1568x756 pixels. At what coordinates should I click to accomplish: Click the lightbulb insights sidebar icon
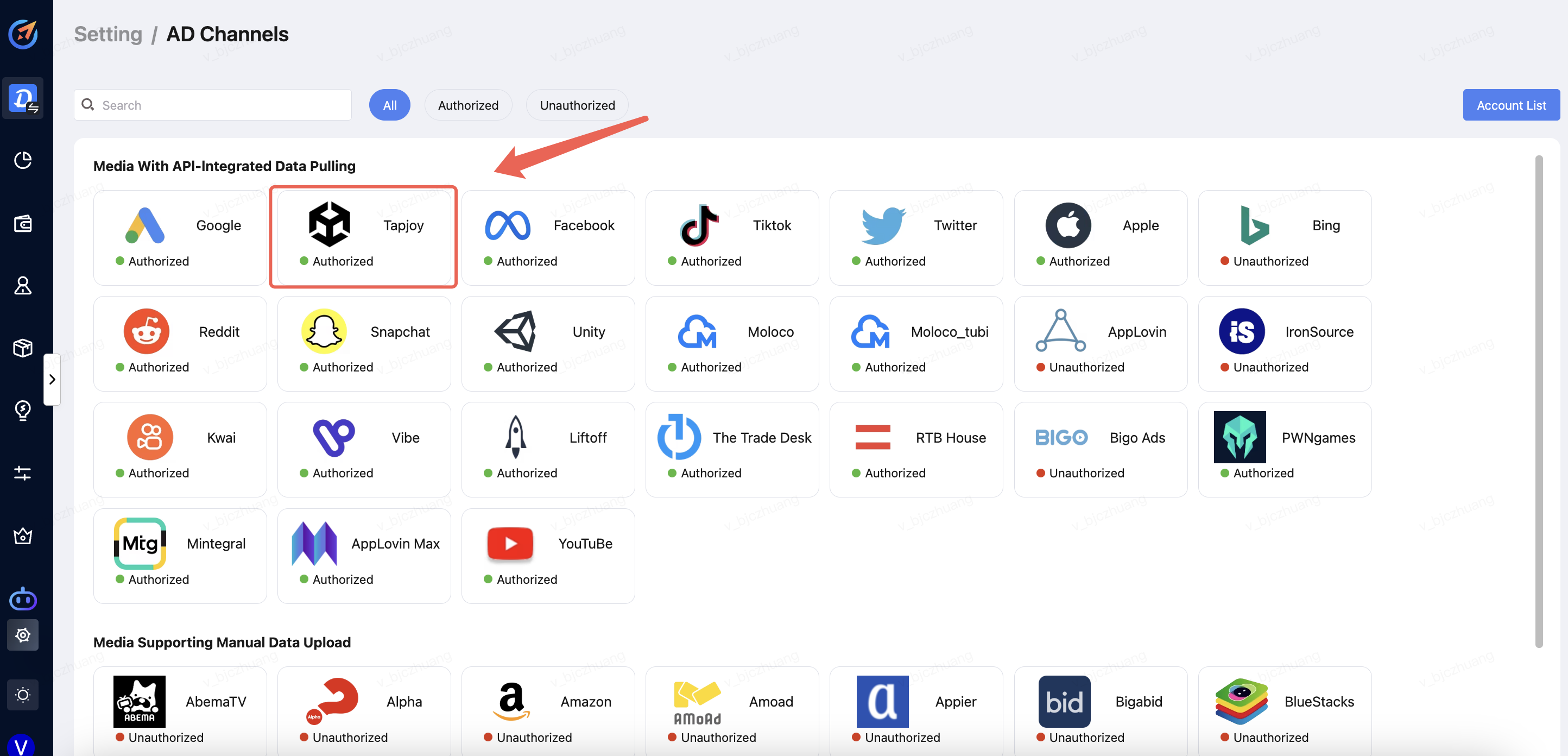coord(22,410)
